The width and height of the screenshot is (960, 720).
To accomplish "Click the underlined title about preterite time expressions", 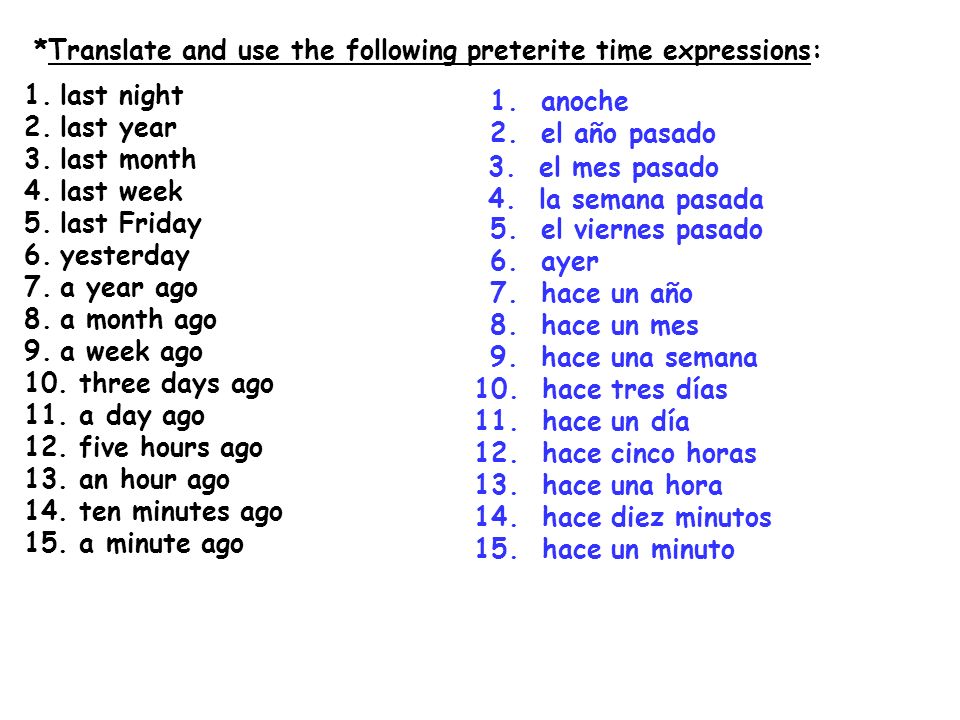I will 428,51.
